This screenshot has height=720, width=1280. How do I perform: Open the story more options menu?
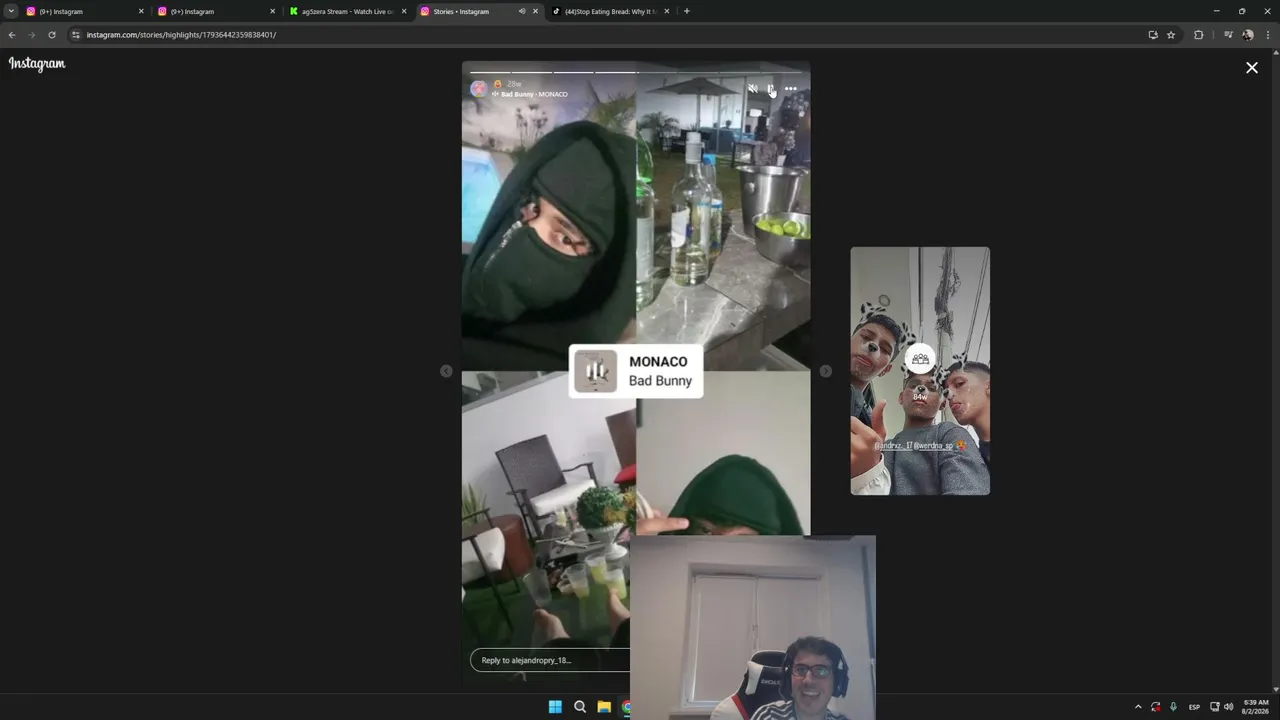point(790,89)
